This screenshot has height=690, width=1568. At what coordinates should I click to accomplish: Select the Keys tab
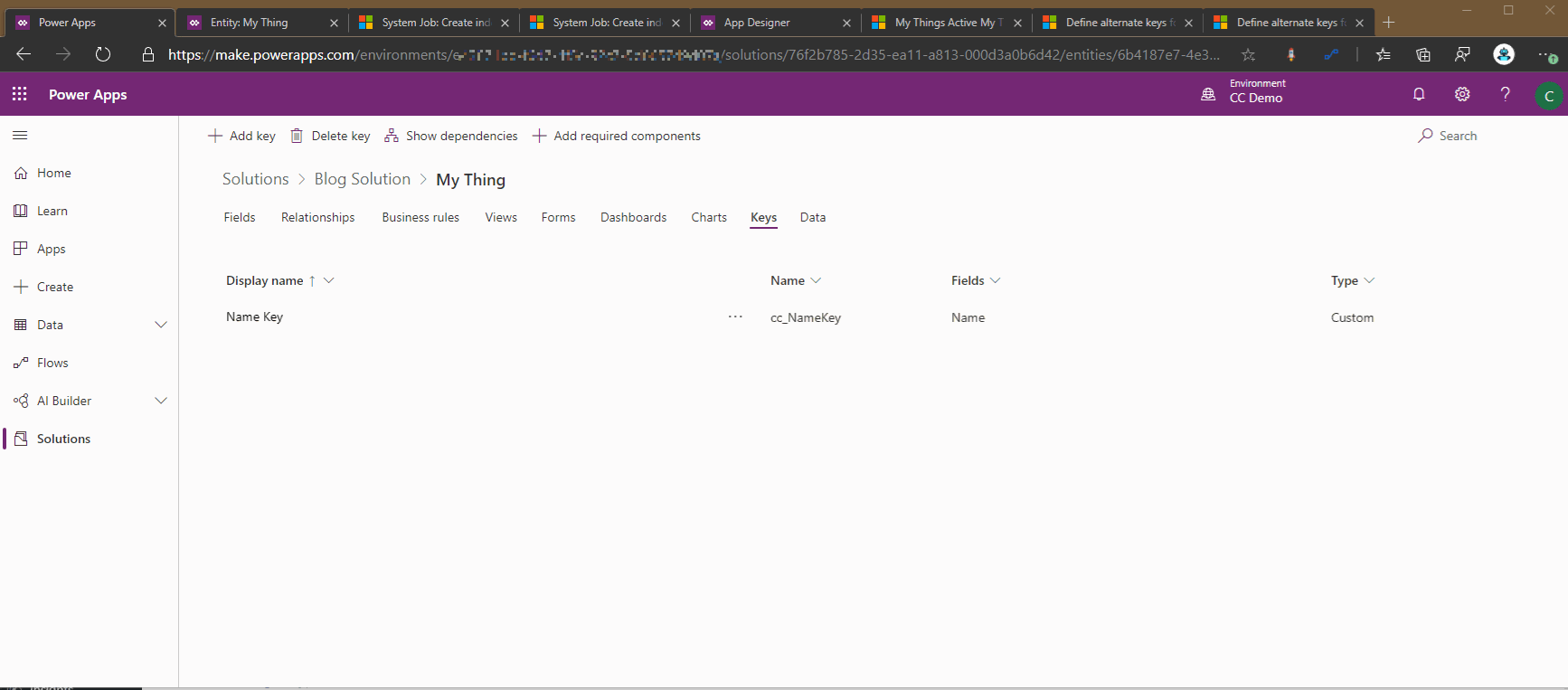click(764, 218)
